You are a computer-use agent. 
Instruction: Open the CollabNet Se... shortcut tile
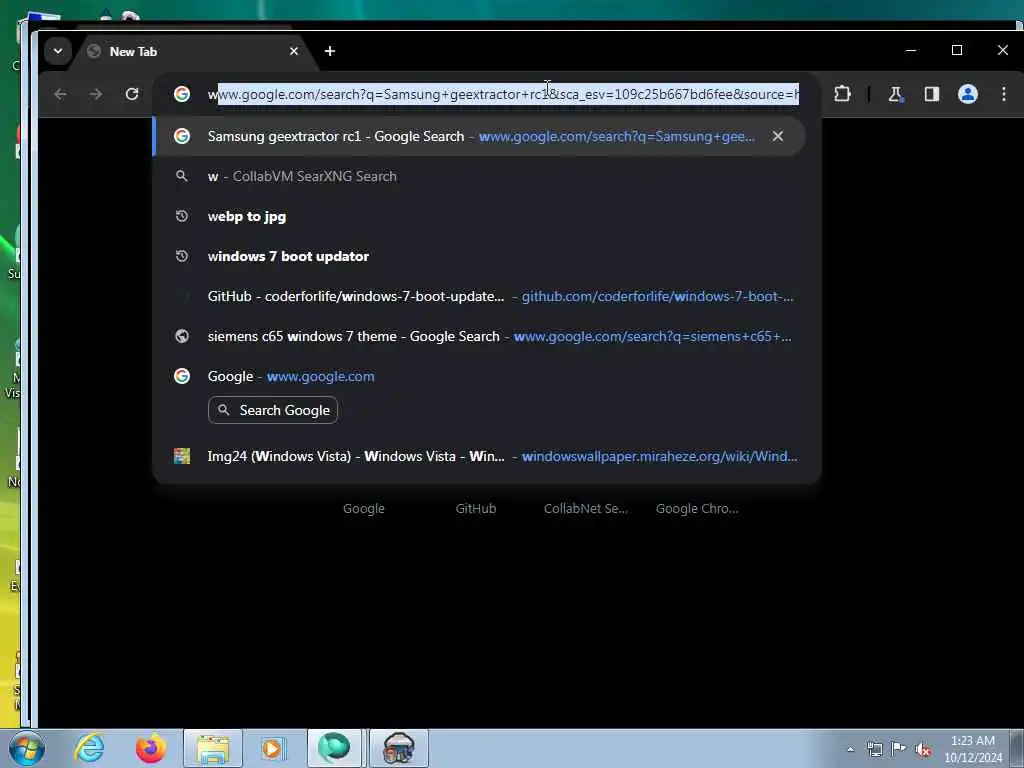tap(586, 509)
